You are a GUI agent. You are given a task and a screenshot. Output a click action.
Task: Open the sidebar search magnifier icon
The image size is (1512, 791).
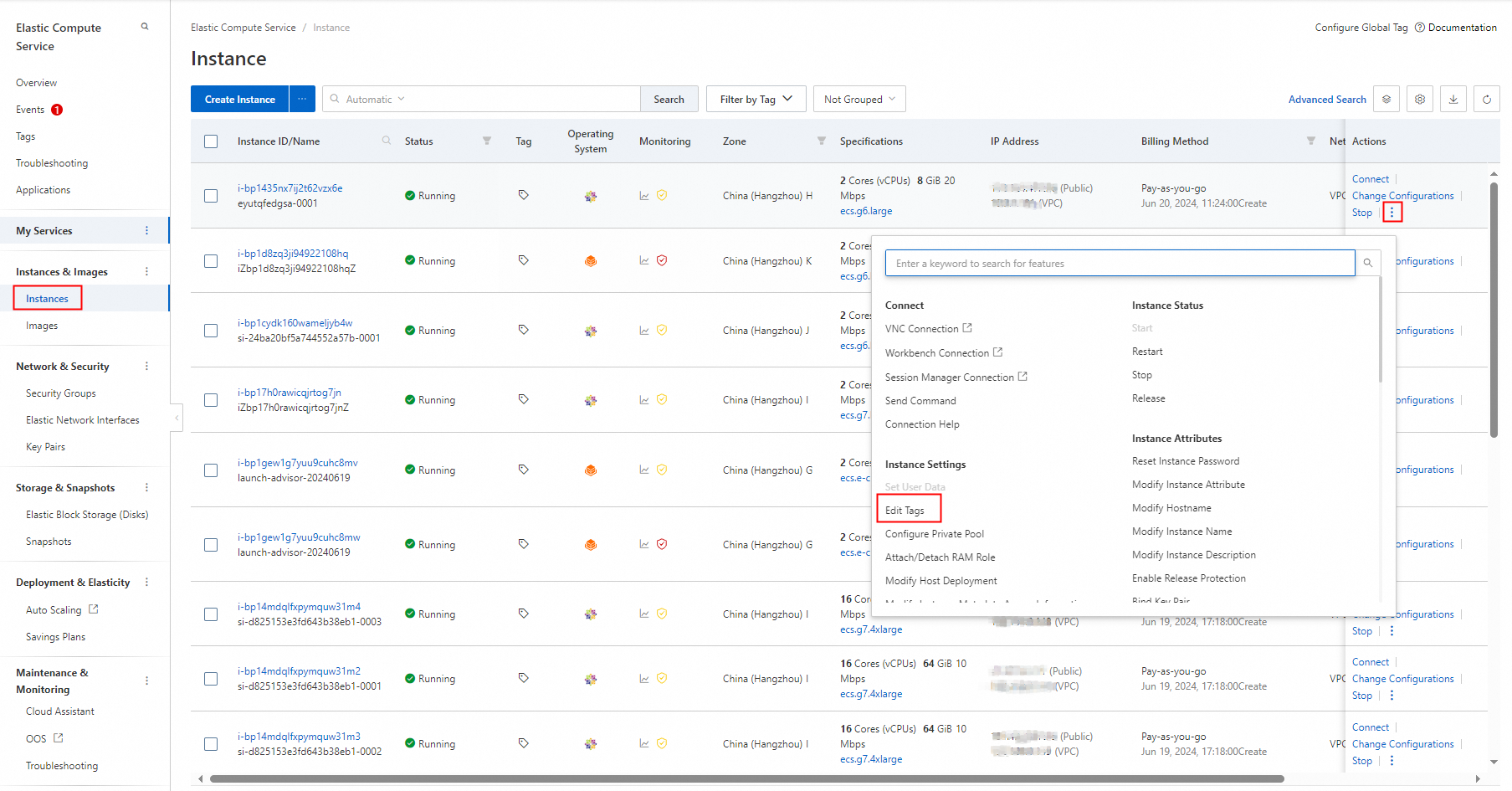(145, 27)
